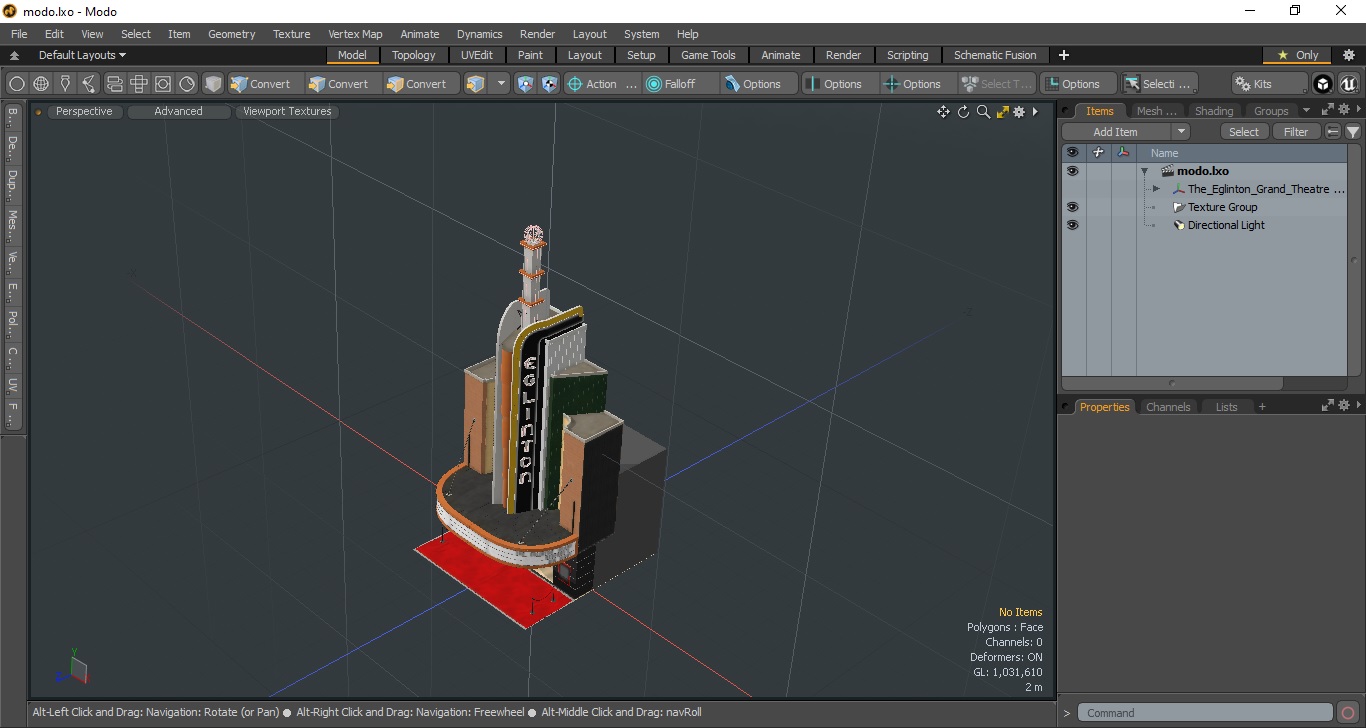
Task: Click the yellow viewport maximize arrows icon
Action: (1002, 112)
